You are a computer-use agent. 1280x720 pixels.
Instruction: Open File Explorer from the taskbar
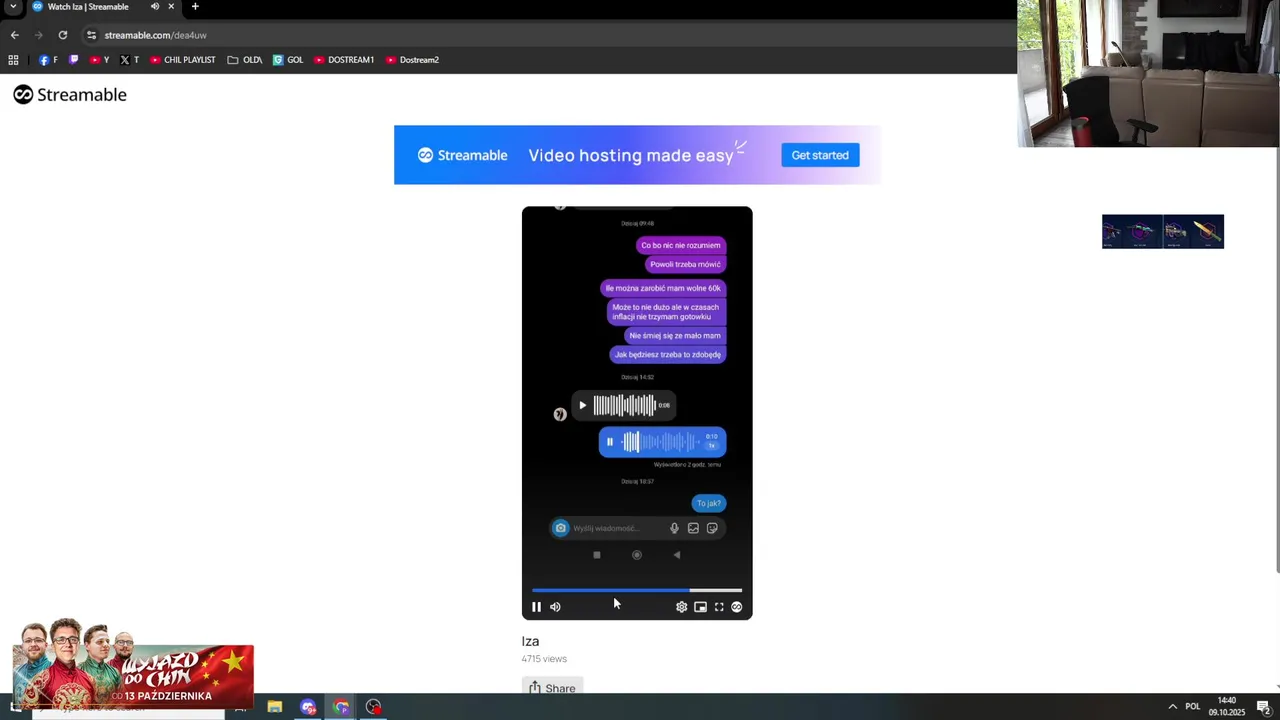275,707
